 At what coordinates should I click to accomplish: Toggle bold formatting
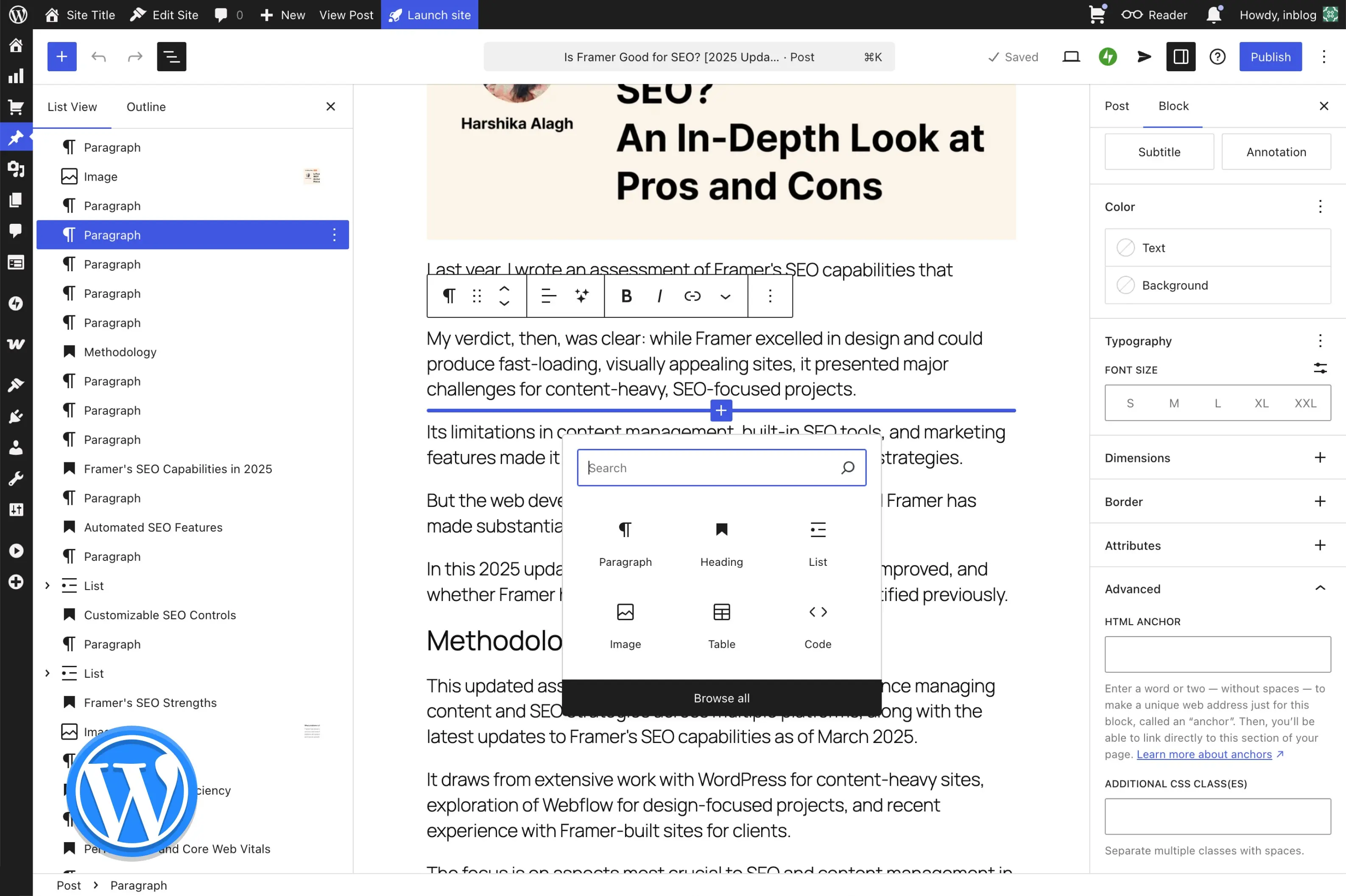pos(626,295)
